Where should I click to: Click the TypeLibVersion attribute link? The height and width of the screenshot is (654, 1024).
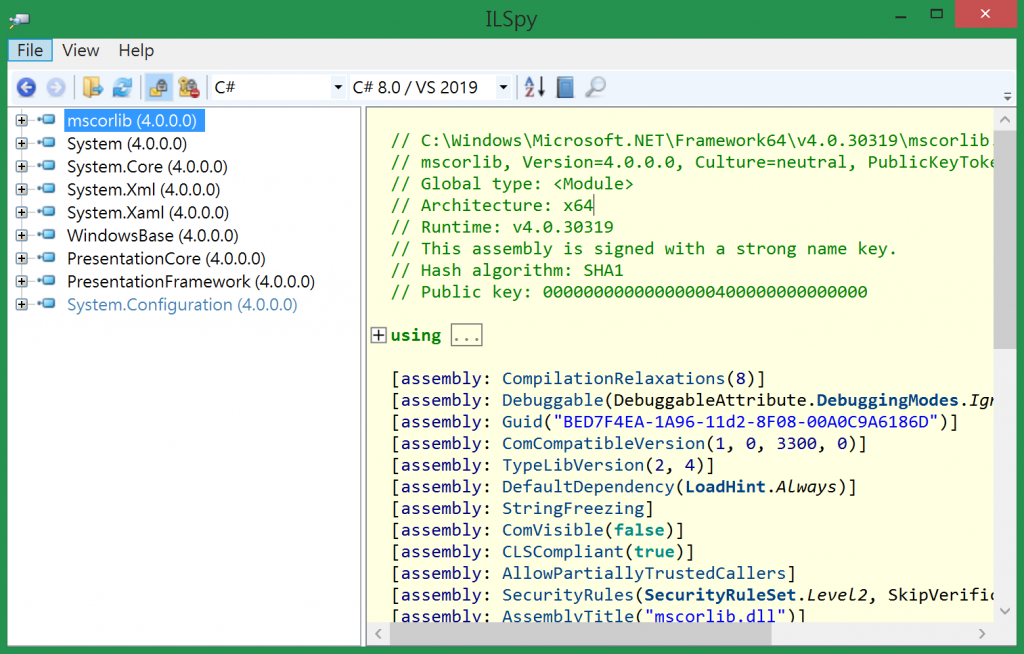(573, 465)
